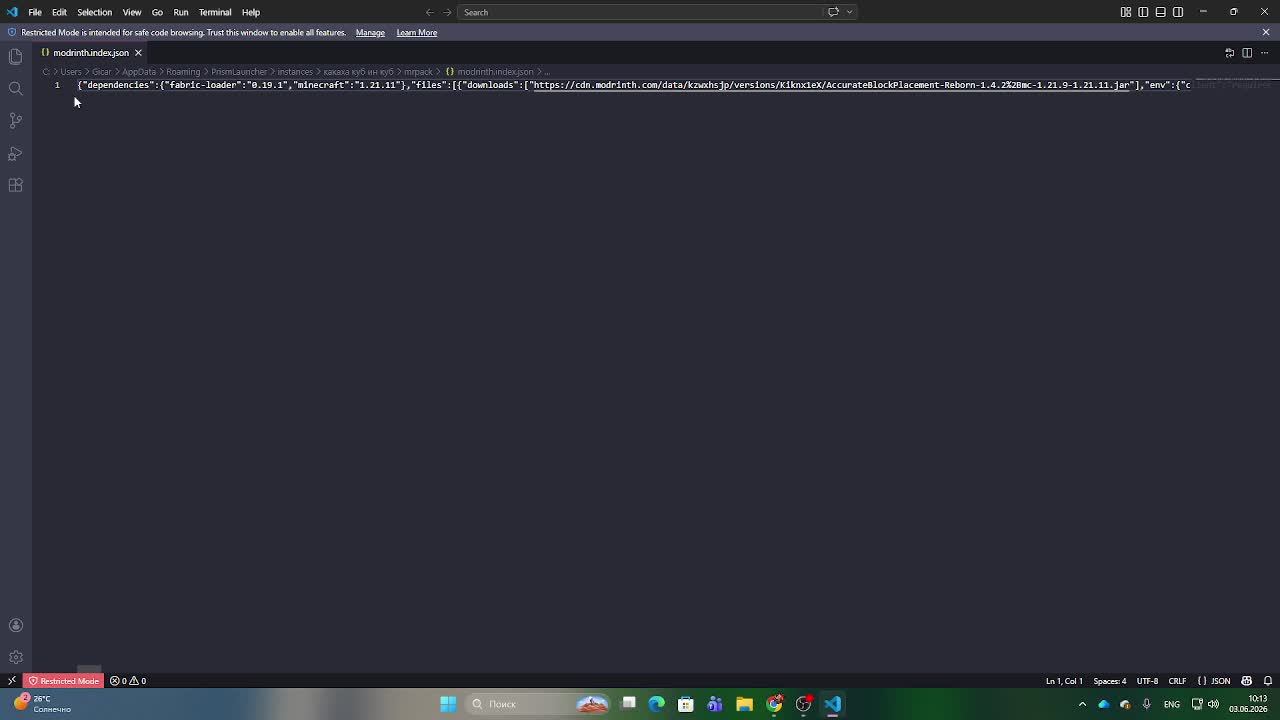The image size is (1280, 720).
Task: Open More Actions ellipsis in editor
Action: coord(1264,53)
